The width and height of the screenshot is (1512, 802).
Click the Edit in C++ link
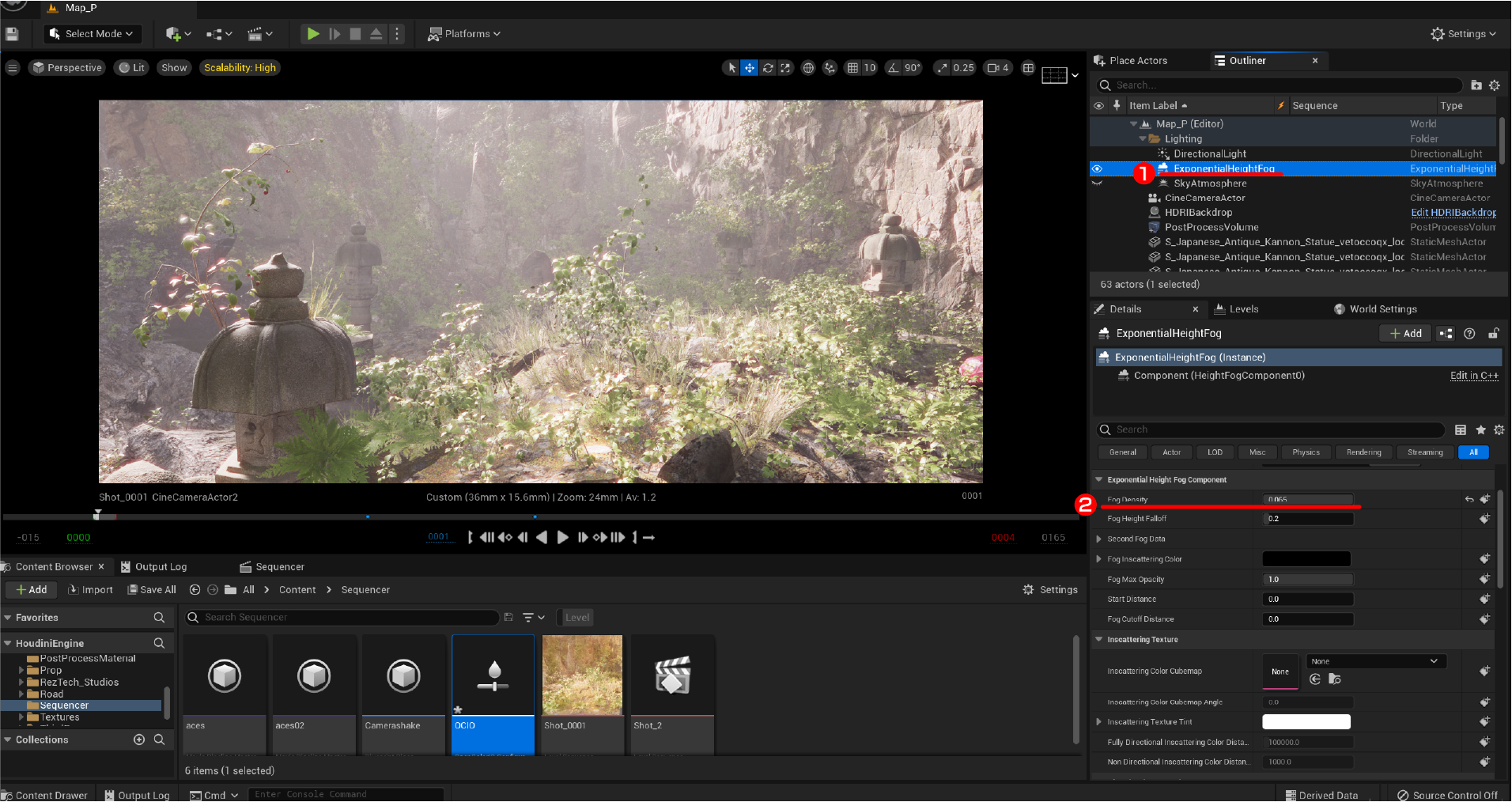point(1473,375)
